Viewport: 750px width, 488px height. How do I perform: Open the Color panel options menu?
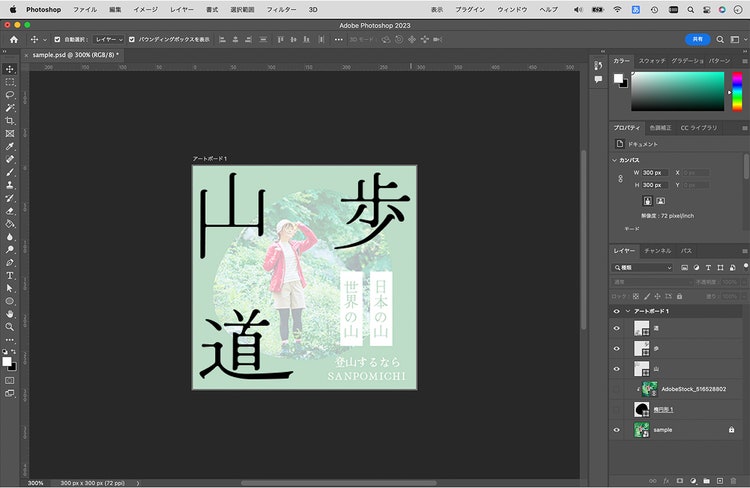(745, 61)
